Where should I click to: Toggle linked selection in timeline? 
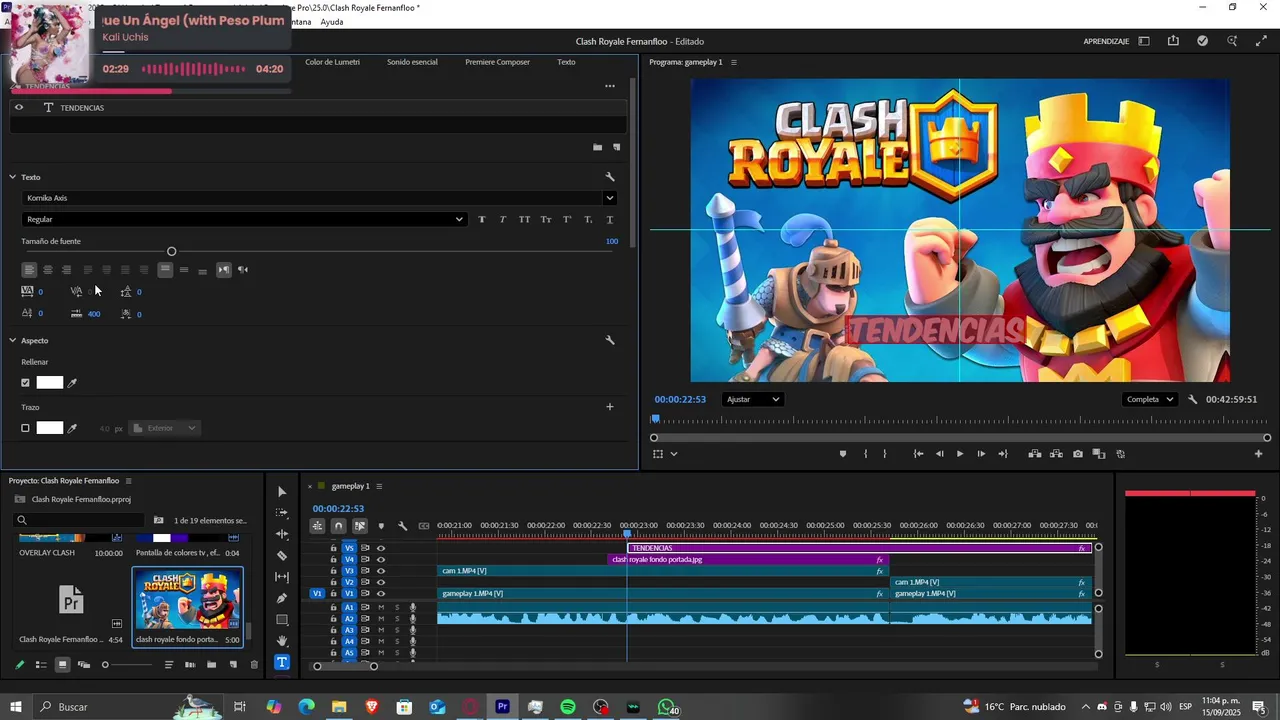coord(360,526)
